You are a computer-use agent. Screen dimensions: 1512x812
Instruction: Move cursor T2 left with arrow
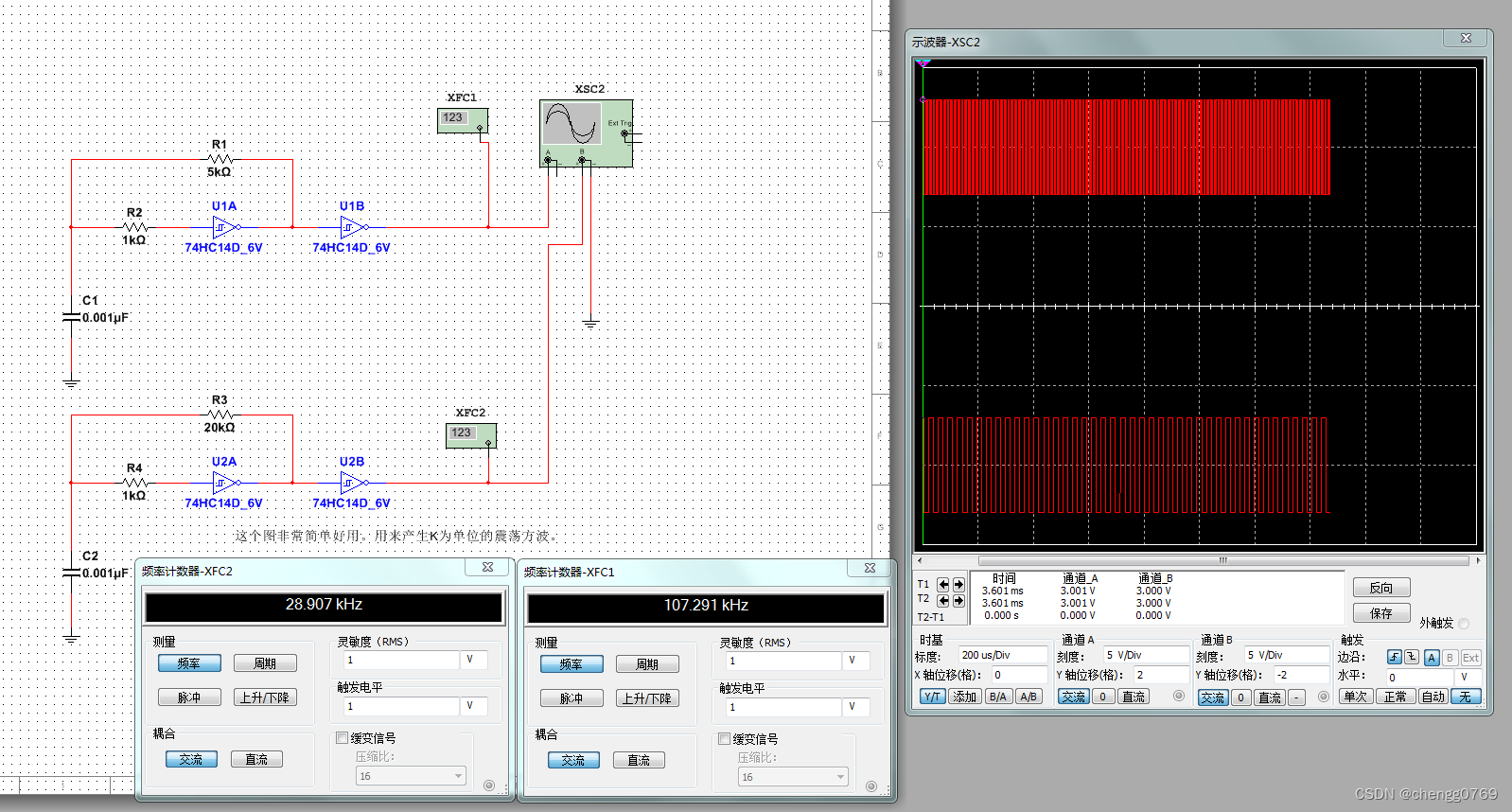point(942,601)
